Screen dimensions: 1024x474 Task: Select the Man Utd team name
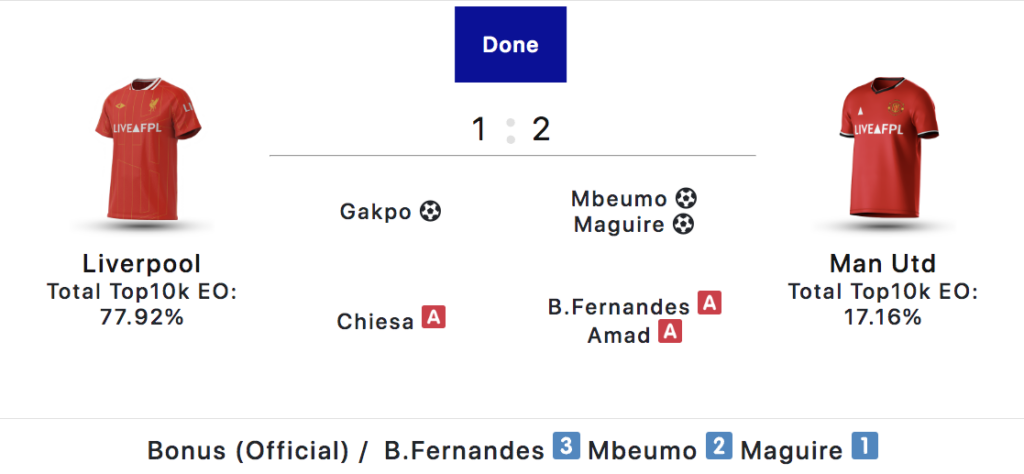click(883, 264)
